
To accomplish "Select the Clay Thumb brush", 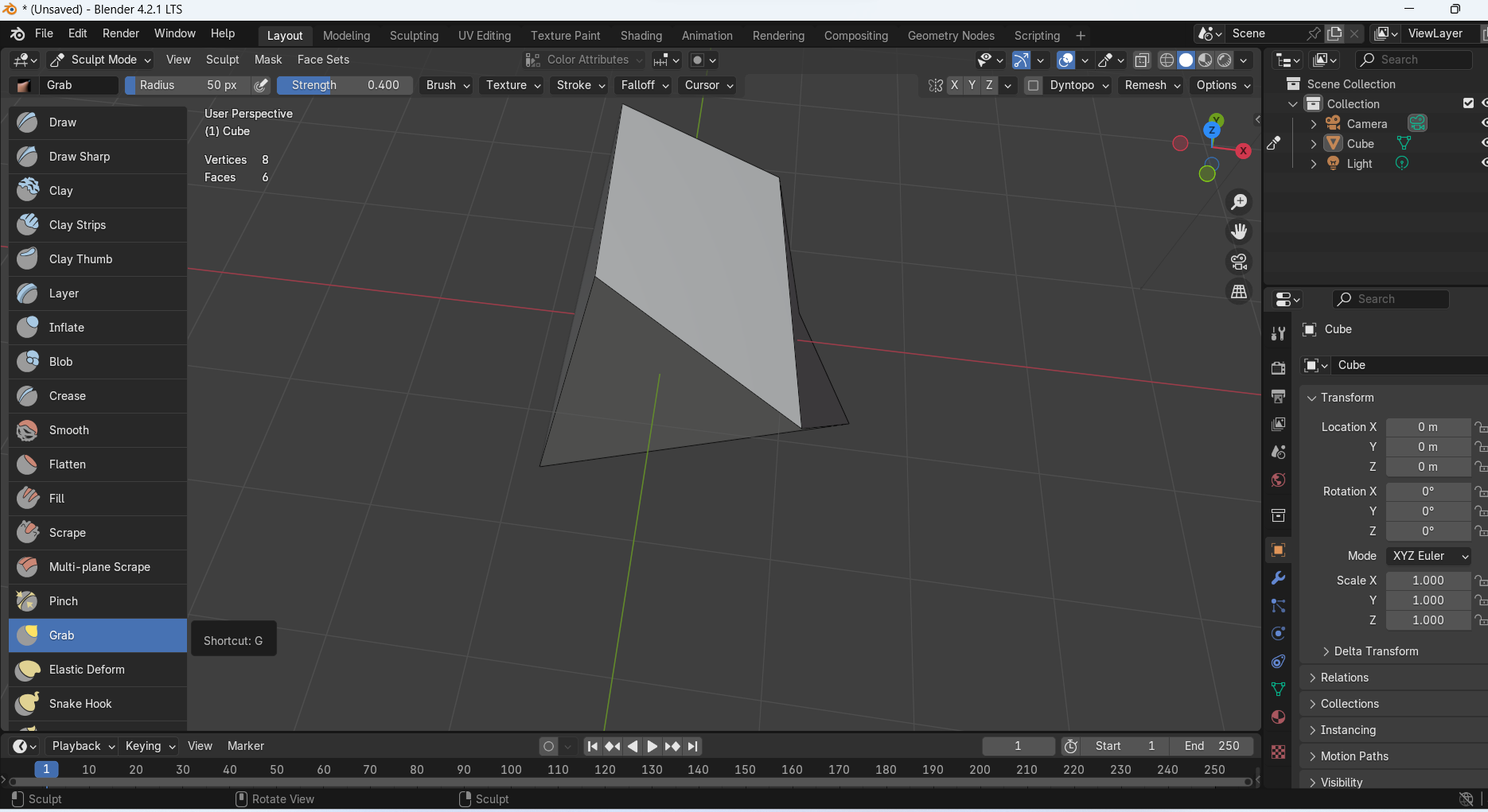I will [98, 259].
